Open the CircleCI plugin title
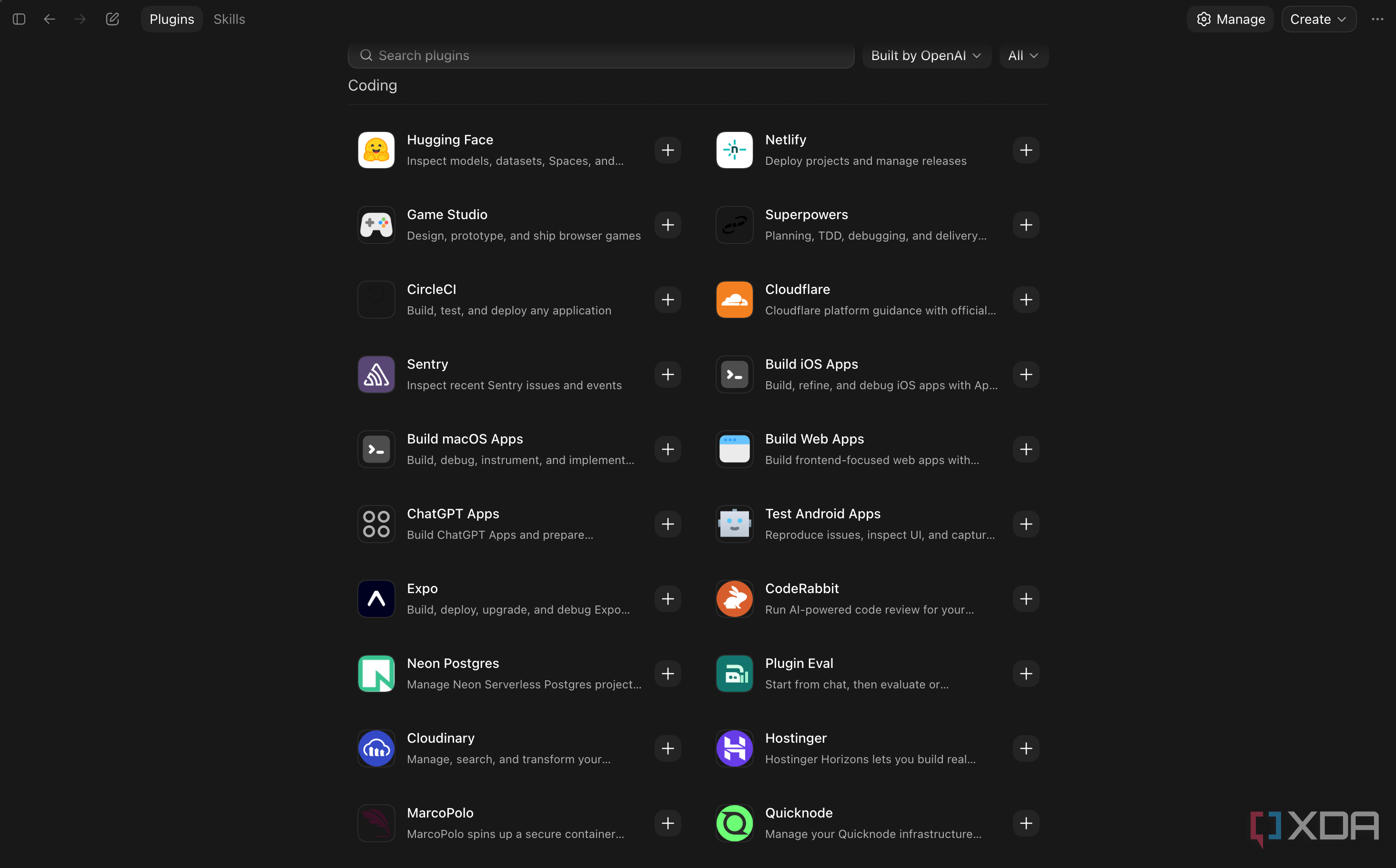This screenshot has height=868, width=1396. tap(431, 289)
